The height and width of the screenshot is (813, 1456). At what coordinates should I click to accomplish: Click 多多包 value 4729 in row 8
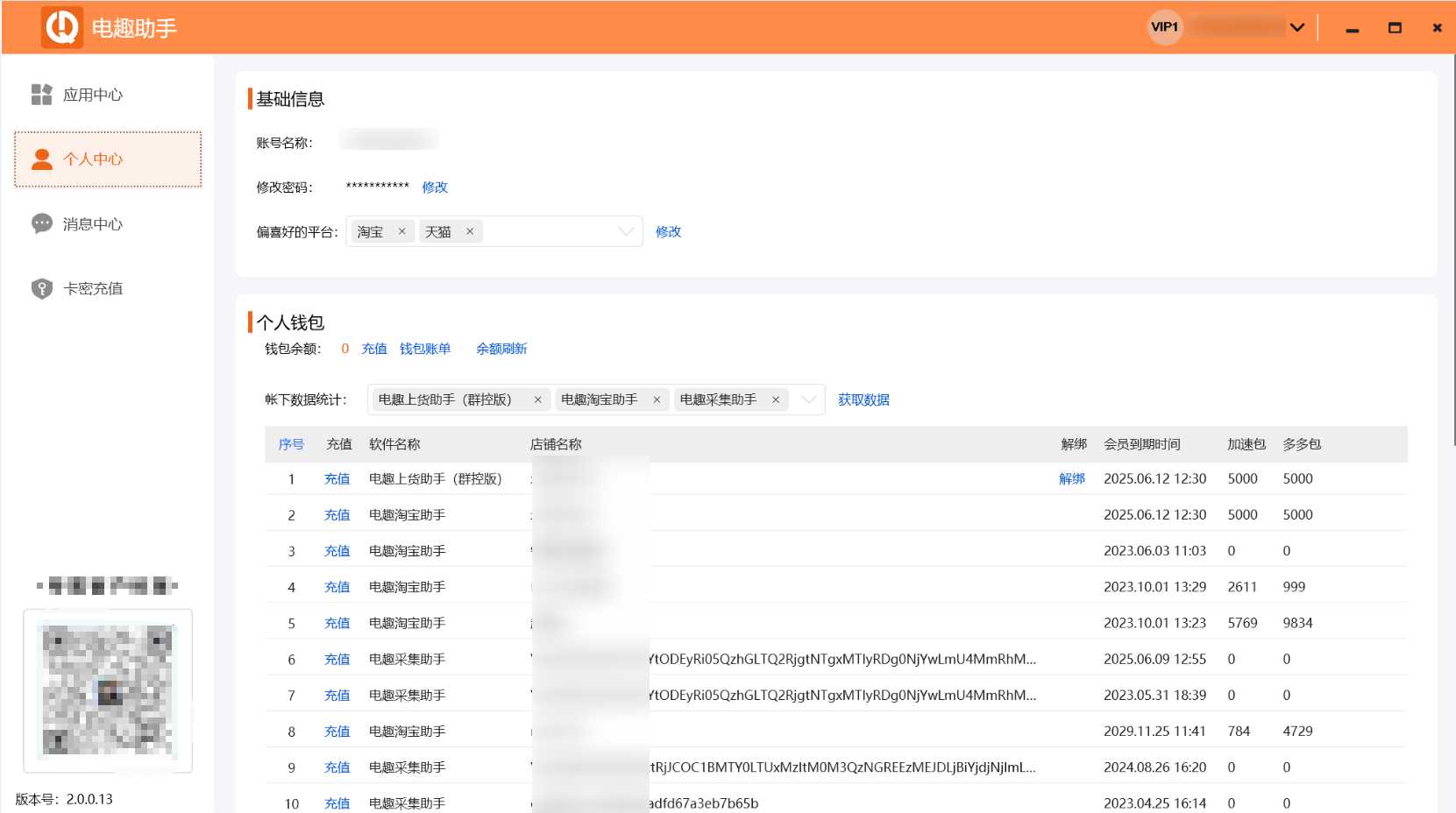click(x=1297, y=731)
